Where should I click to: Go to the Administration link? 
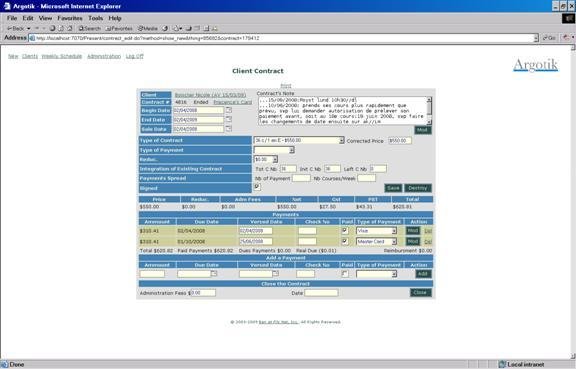click(104, 56)
